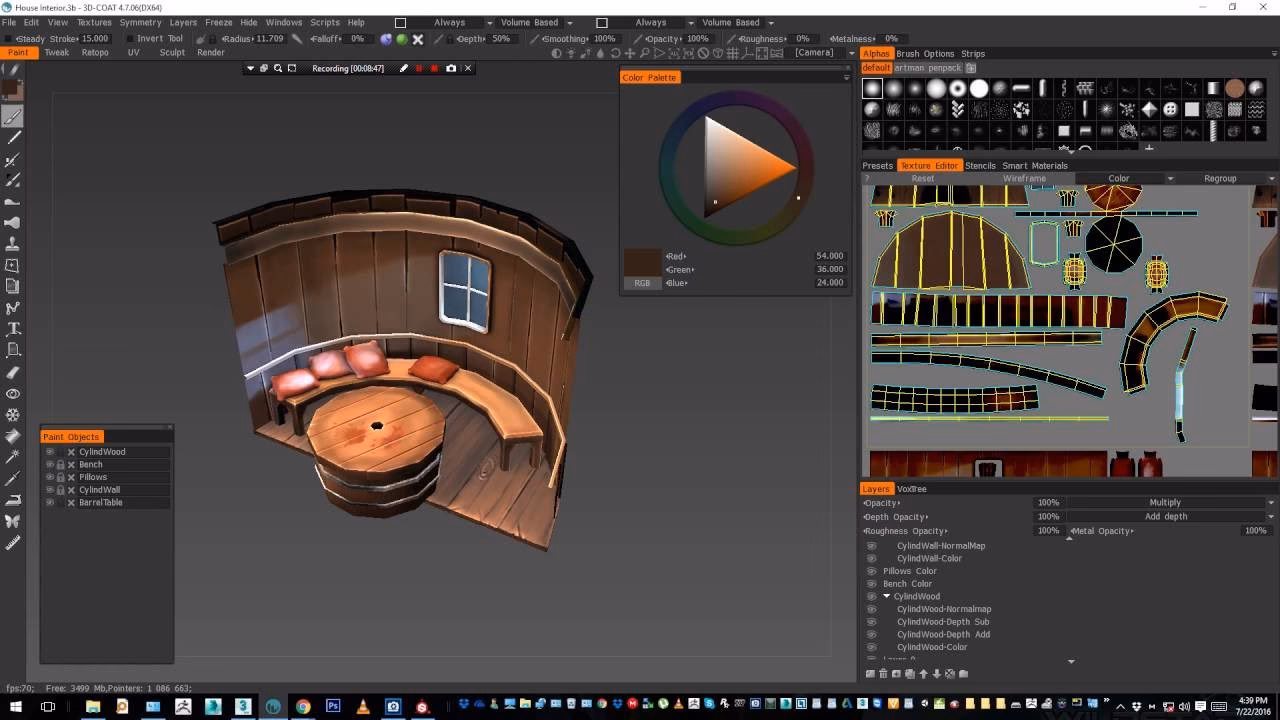Switch to the Smart Materials tab

pyautogui.click(x=1035, y=165)
